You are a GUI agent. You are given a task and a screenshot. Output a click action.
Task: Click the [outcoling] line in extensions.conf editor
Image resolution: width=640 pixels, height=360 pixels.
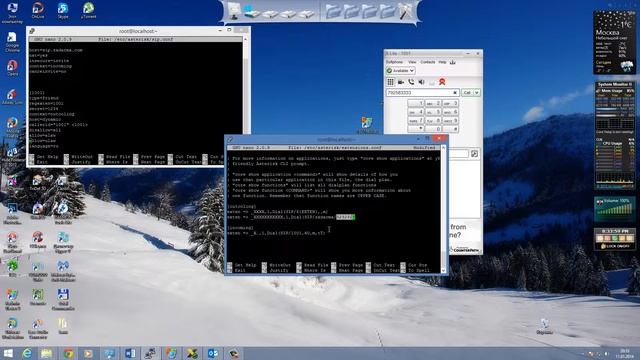pos(242,207)
